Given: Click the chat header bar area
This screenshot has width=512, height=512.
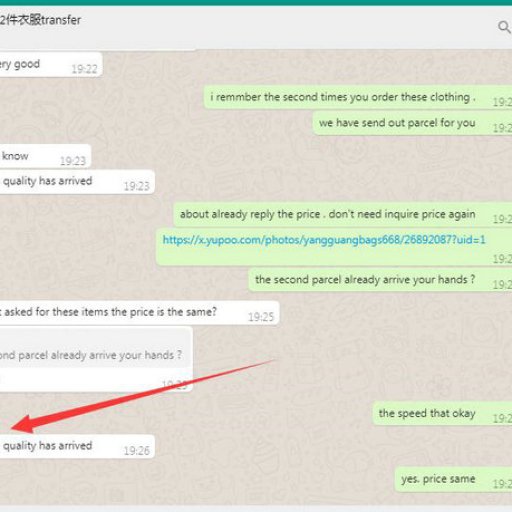Looking at the screenshot, I should pos(256,27).
